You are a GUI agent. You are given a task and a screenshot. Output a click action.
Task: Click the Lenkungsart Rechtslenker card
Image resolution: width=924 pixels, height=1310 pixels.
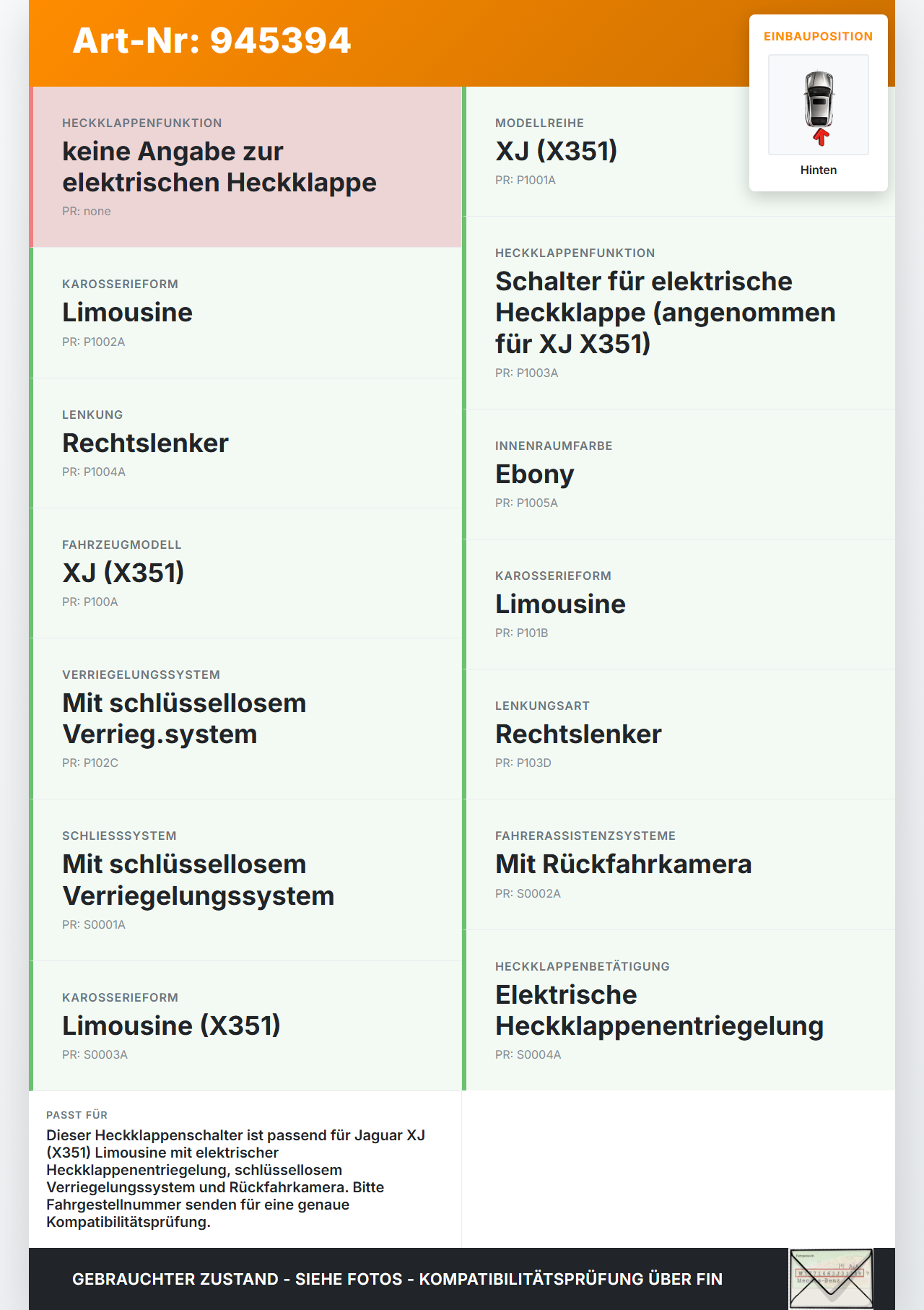(679, 734)
